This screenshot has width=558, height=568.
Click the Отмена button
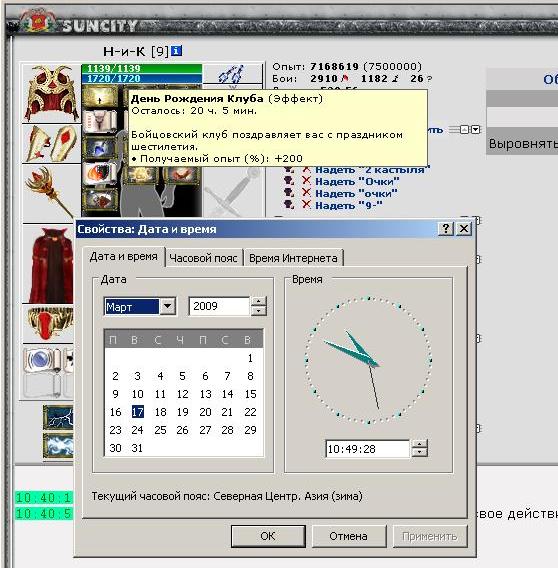pos(349,536)
